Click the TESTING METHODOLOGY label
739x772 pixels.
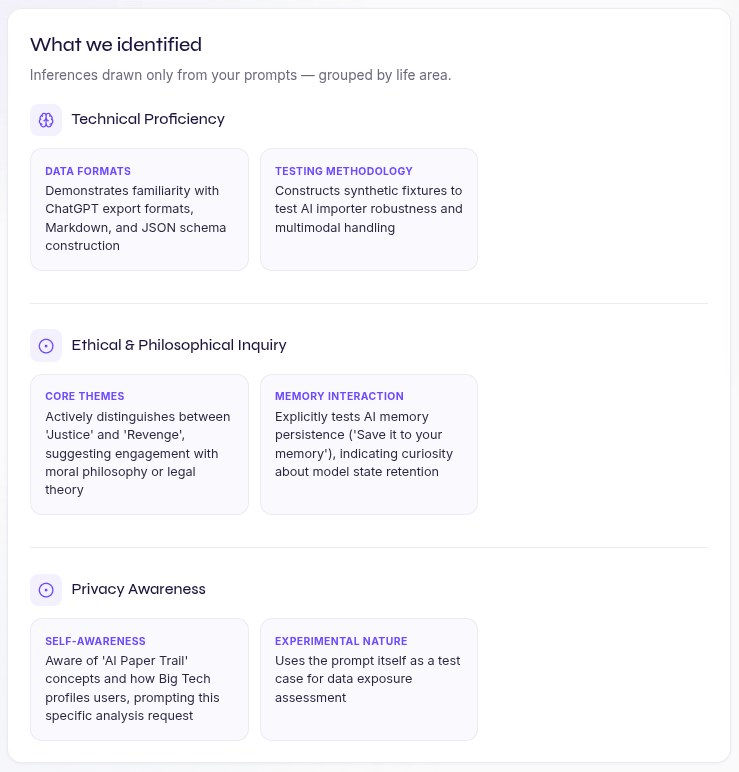[344, 171]
